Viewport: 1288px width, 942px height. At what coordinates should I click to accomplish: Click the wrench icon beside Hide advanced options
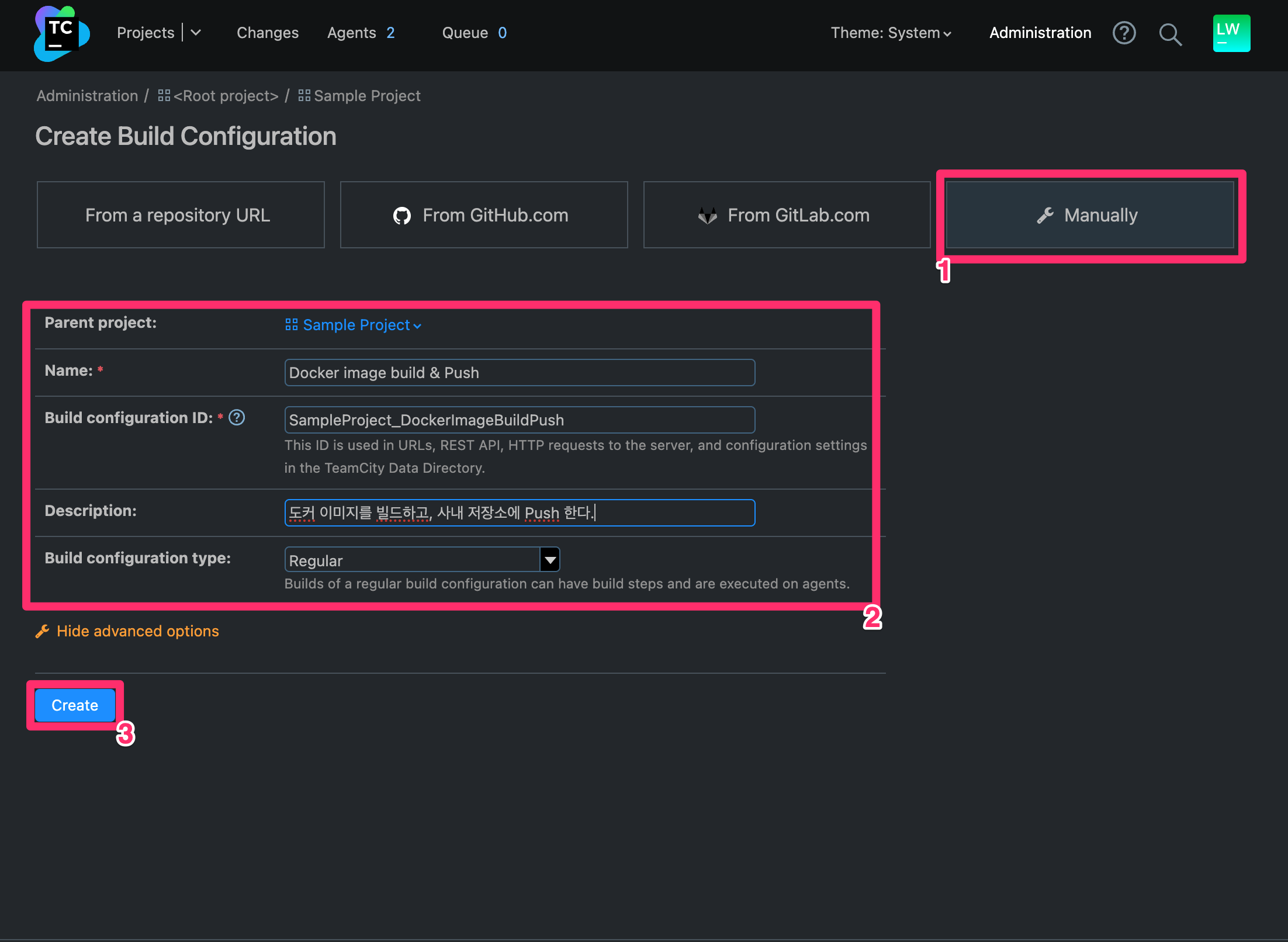pyautogui.click(x=42, y=631)
